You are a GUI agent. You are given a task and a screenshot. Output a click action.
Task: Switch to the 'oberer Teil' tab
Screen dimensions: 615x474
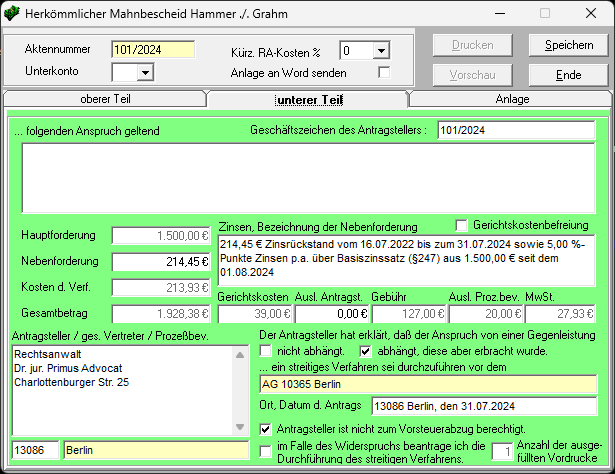point(105,99)
